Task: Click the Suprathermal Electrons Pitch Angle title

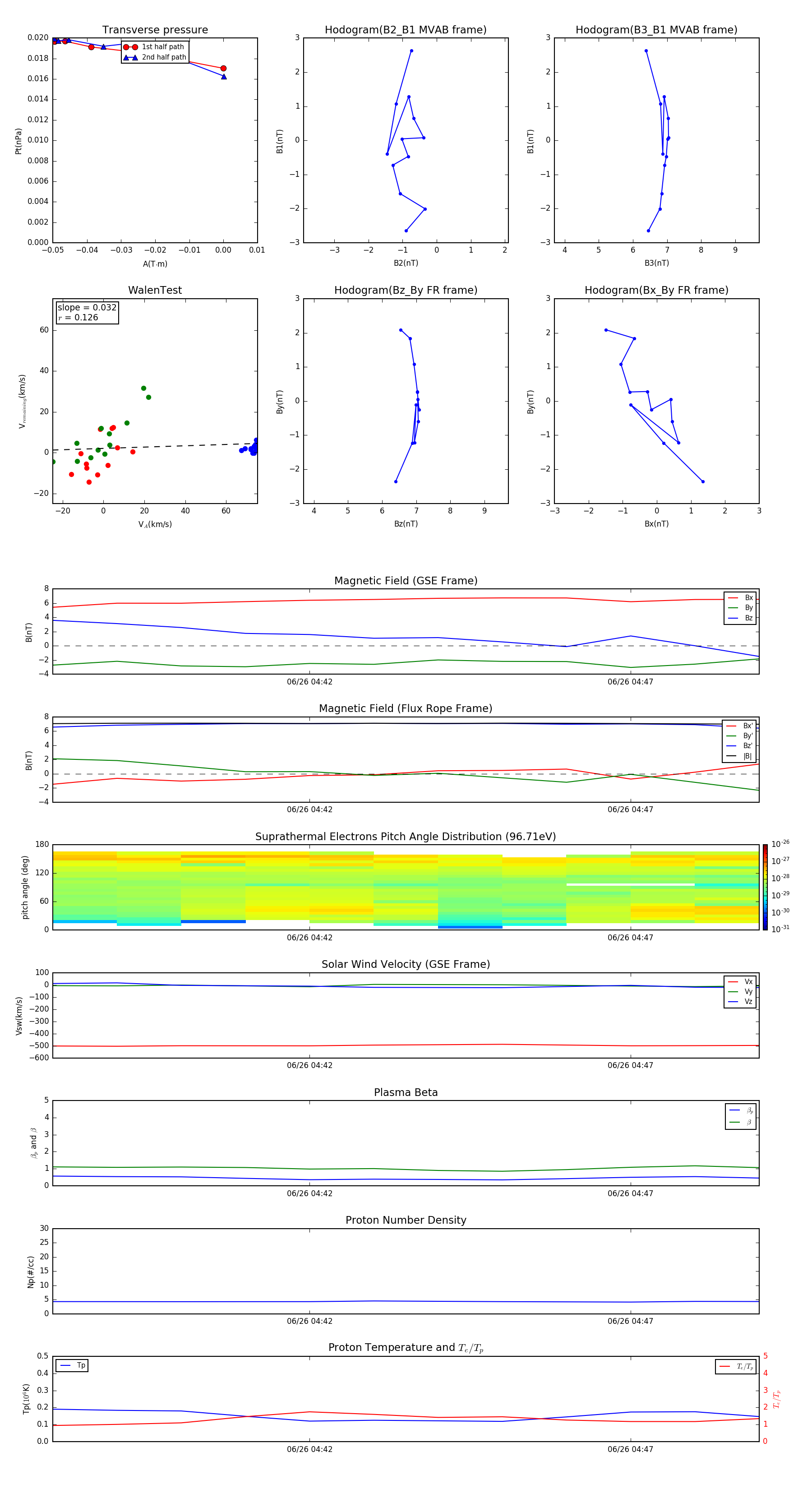Action: coord(406,837)
